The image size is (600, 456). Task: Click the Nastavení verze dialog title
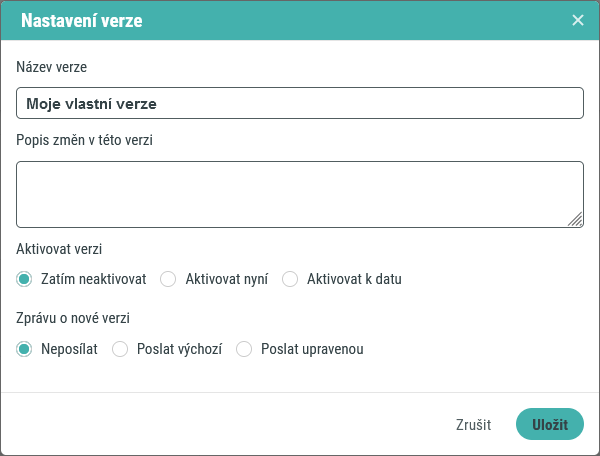(x=82, y=20)
